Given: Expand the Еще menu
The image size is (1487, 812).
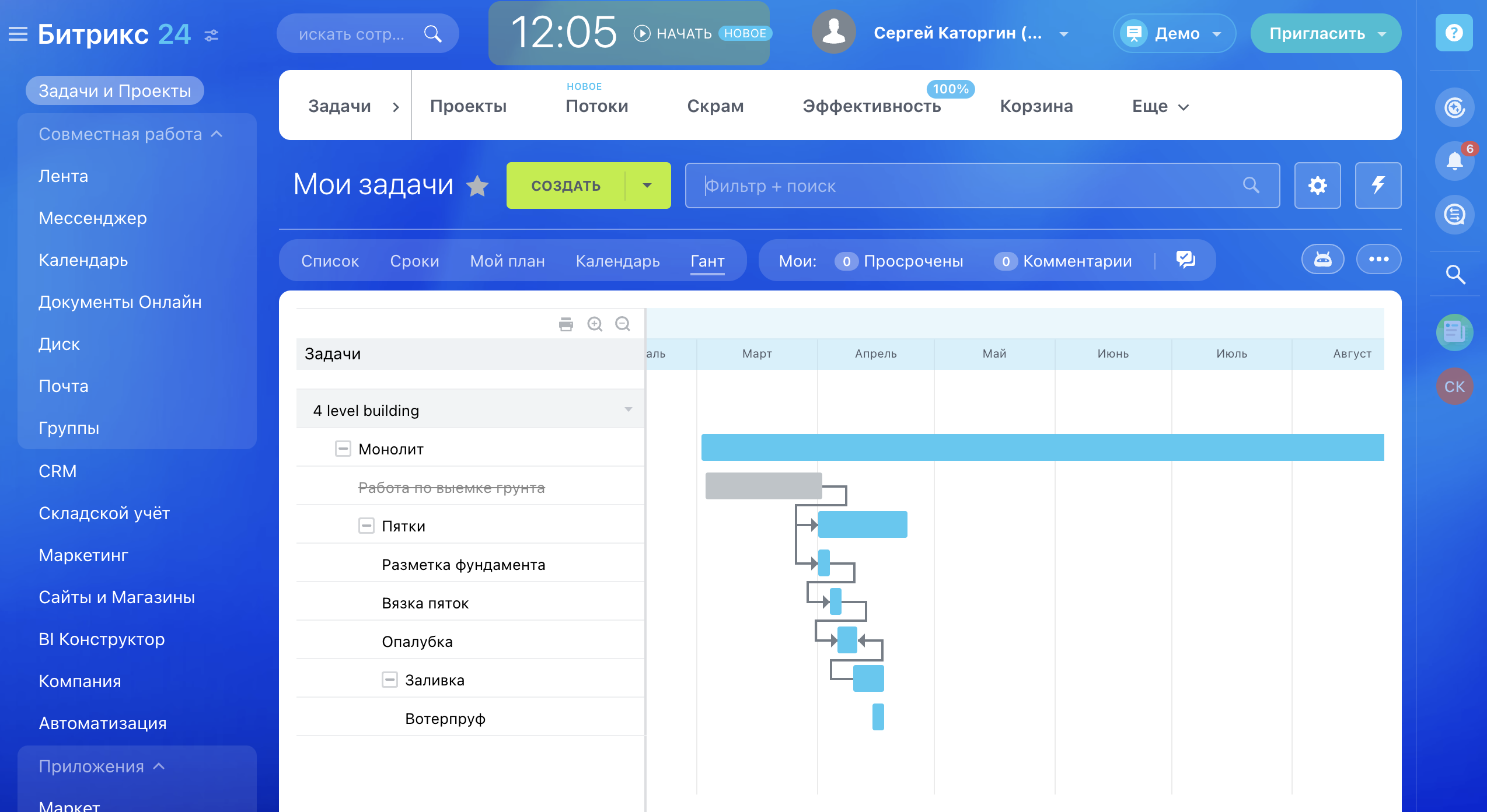Looking at the screenshot, I should [x=1160, y=106].
